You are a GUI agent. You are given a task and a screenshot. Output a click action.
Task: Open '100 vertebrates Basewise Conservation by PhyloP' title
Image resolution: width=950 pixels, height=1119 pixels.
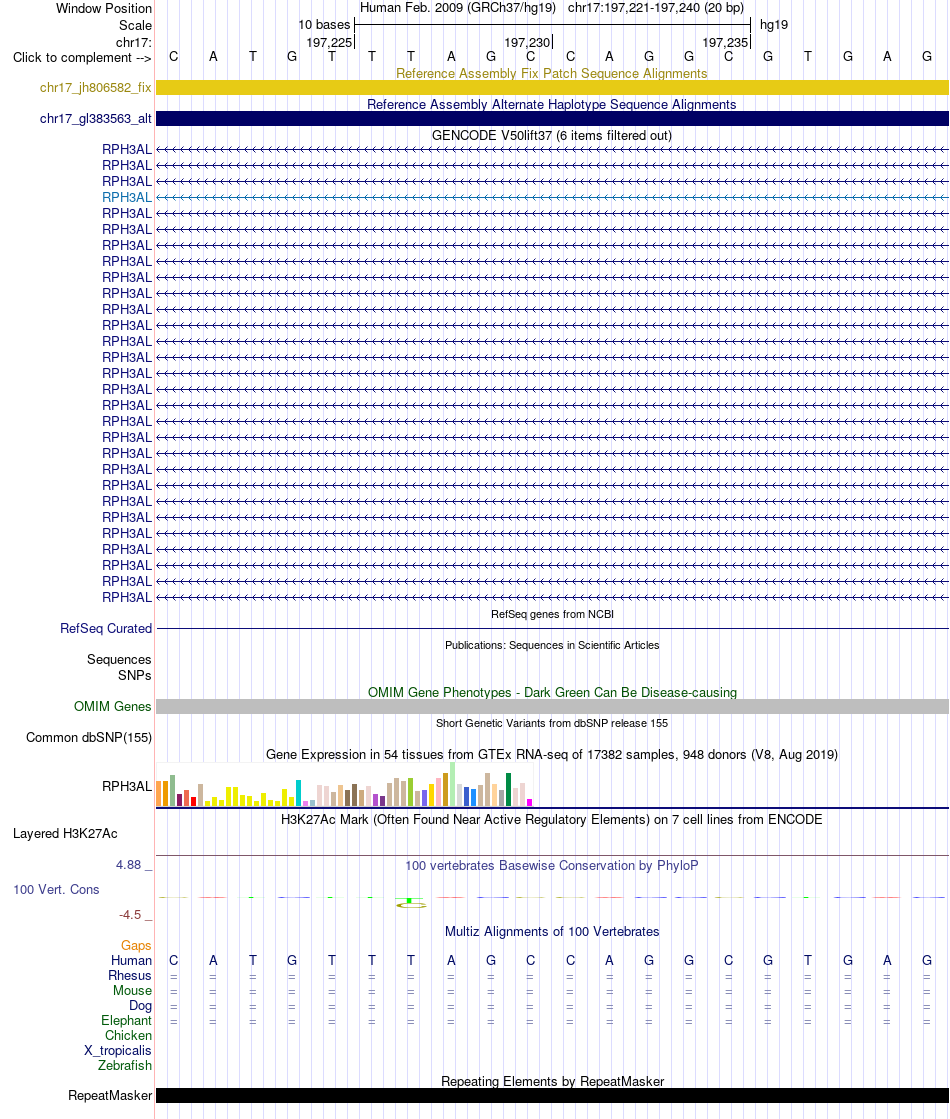point(552,866)
